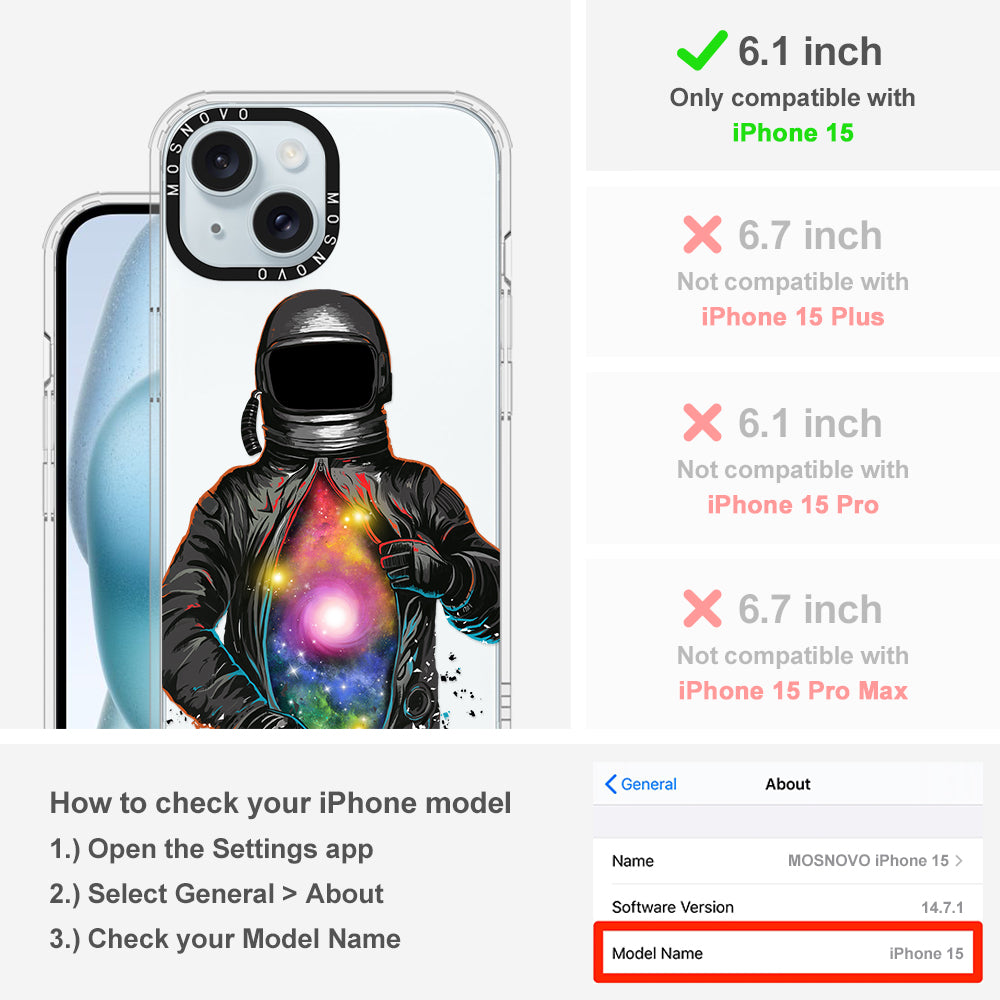
Task: Click the red X beside iPhone 15 Pro
Action: 702,422
